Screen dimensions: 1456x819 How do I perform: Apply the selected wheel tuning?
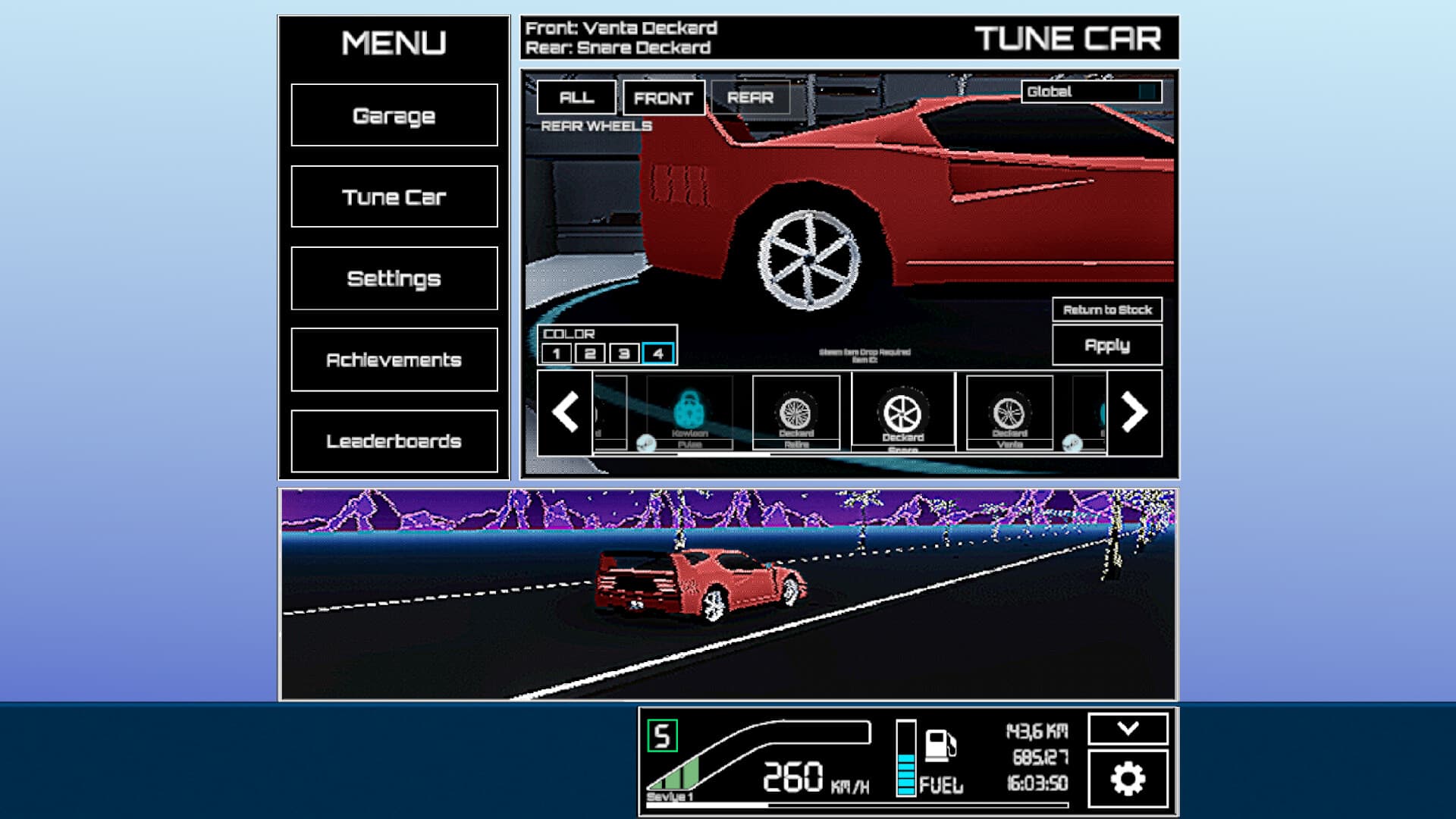(x=1107, y=345)
